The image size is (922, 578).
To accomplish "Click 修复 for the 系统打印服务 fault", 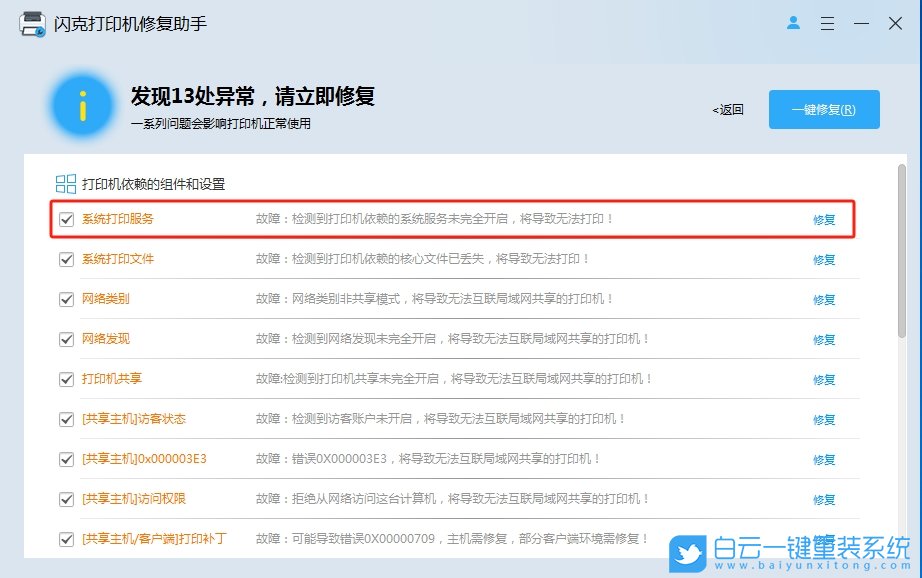I will [x=822, y=219].
